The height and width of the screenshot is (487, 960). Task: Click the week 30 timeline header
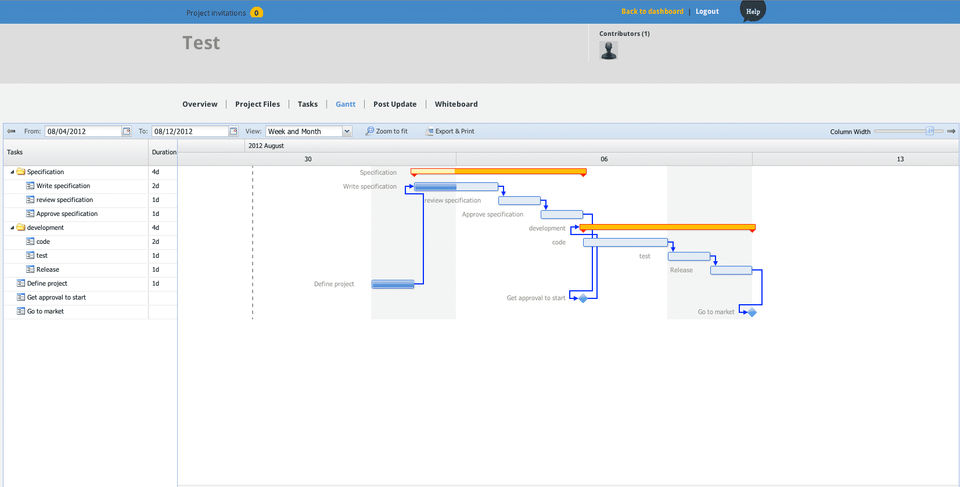coord(308,159)
